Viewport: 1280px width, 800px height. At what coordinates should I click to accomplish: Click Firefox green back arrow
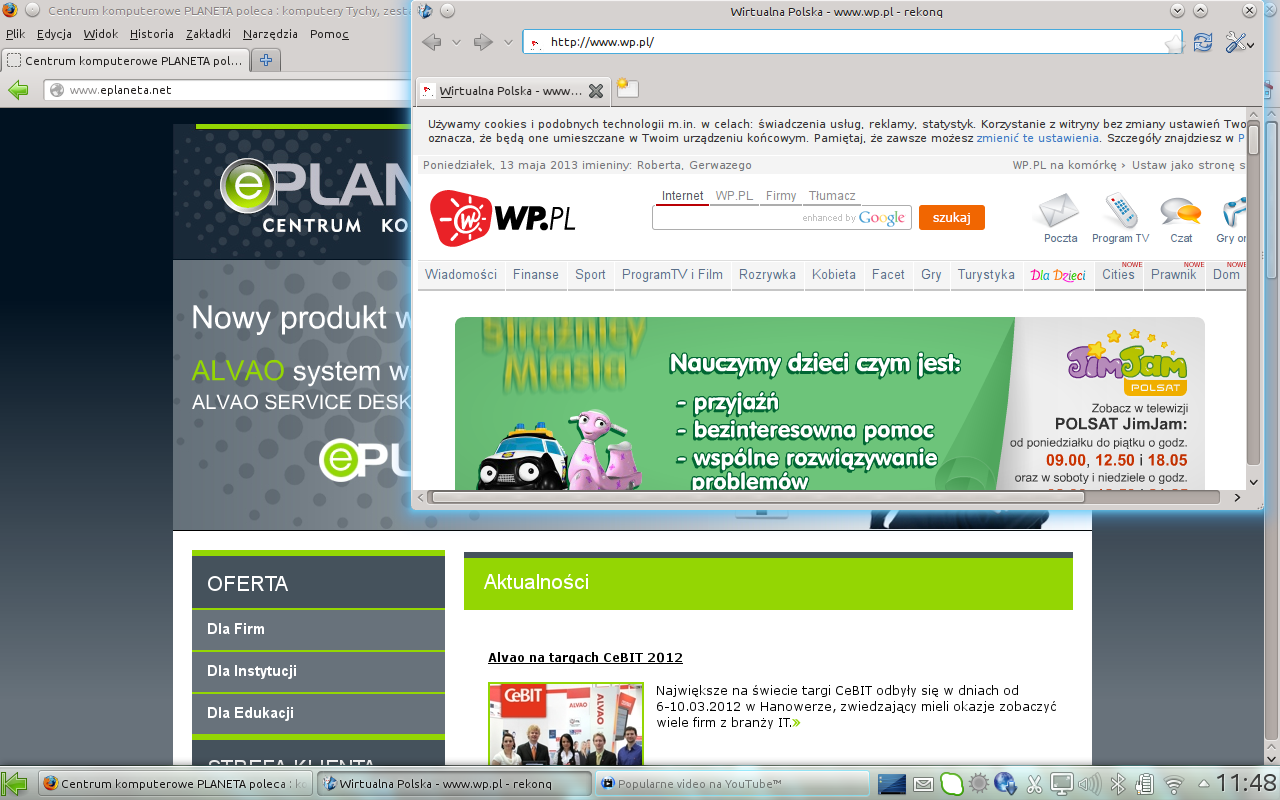[x=18, y=90]
